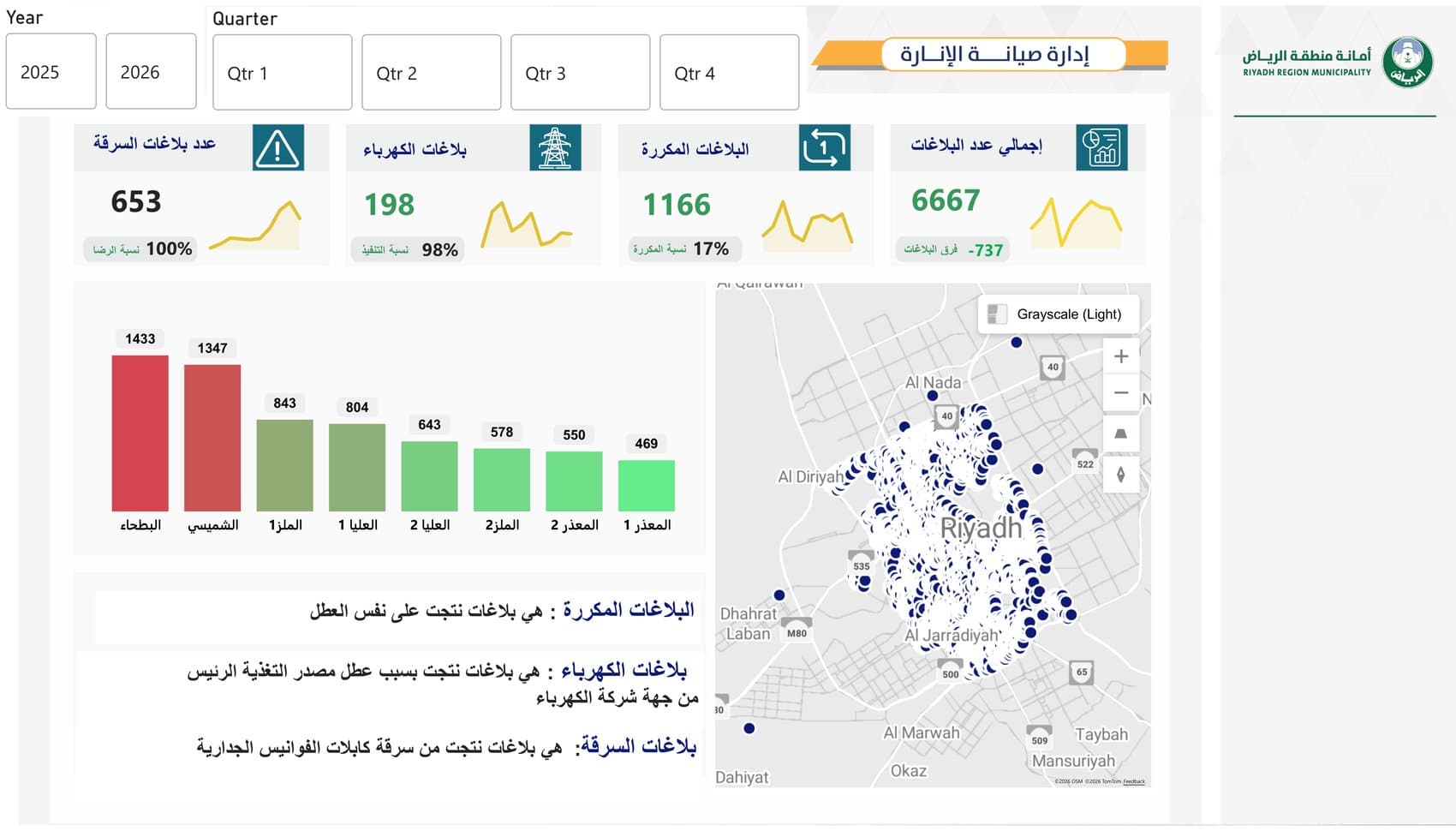The height and width of the screenshot is (831, 1456).
Task: Zoom out on the map
Action: (1120, 392)
